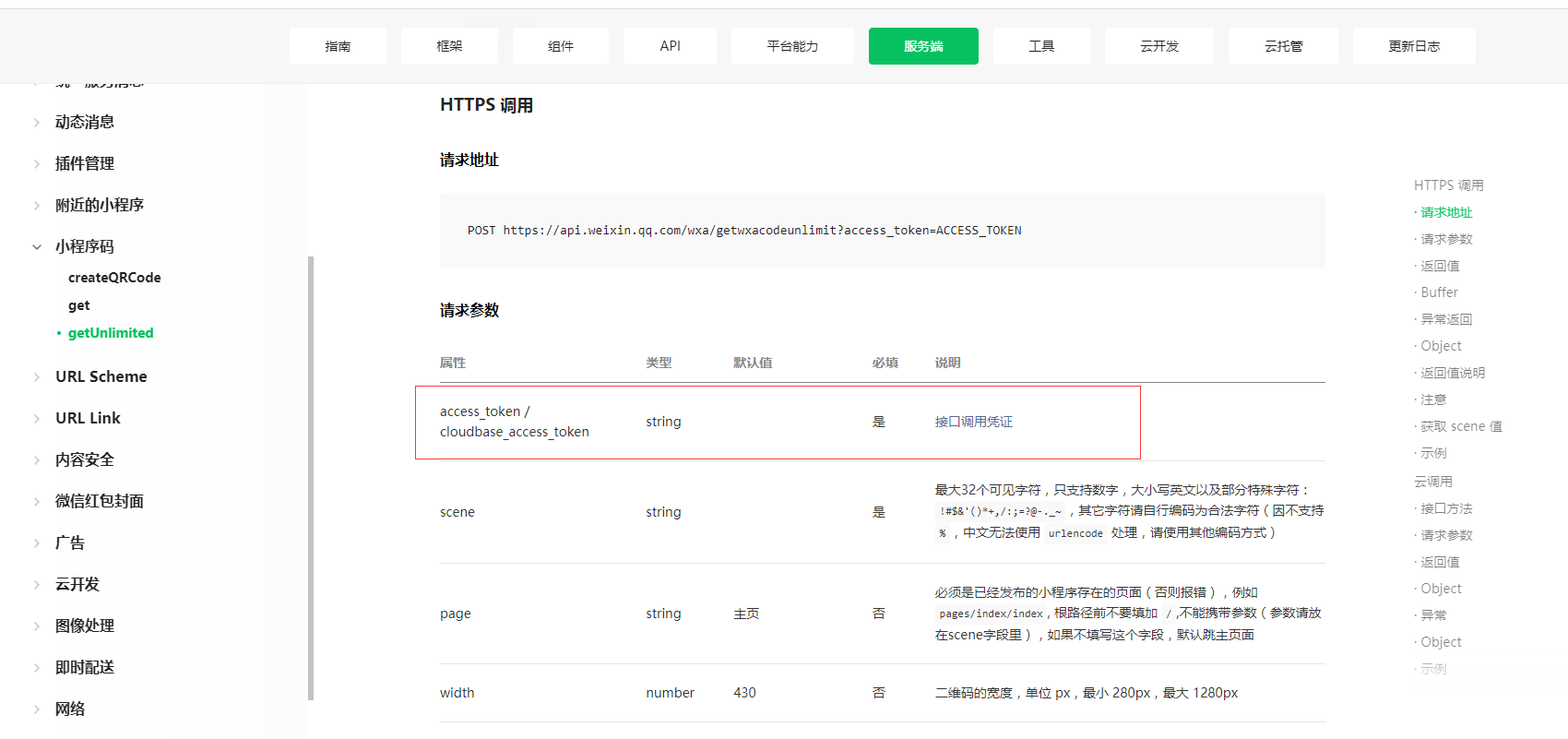Click the green 服务端 tab

coord(923,46)
